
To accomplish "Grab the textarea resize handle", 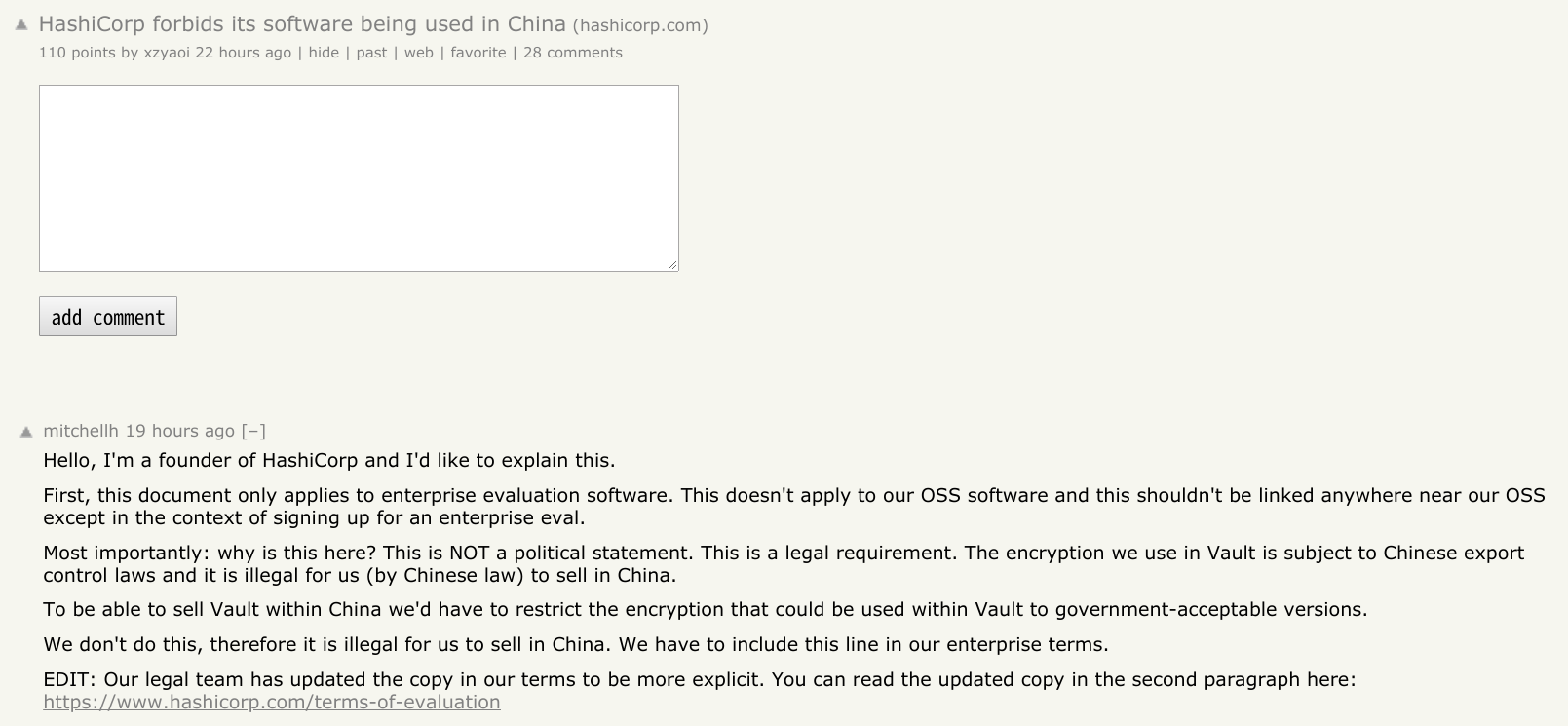I will 672,265.
